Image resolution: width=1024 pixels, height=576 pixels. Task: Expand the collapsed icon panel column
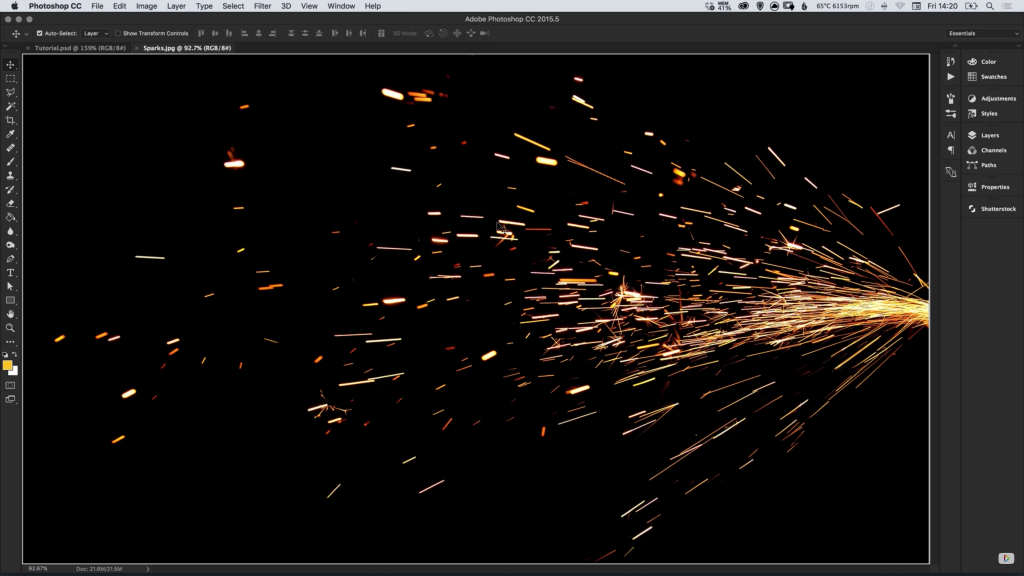pyautogui.click(x=955, y=46)
